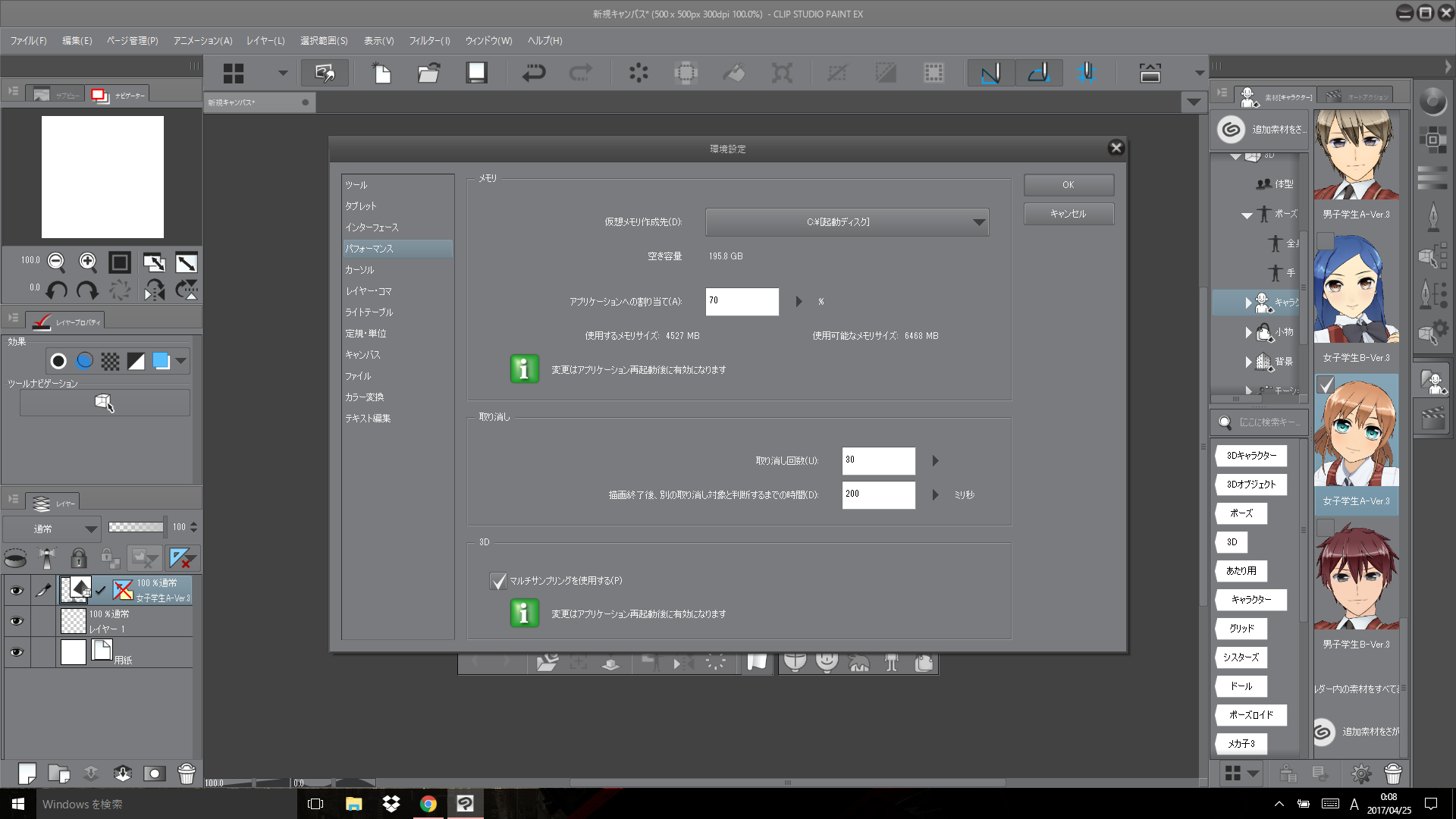The image size is (1456, 819).
Task: Click zoom in magnifier in Navigator
Action: pos(88,262)
